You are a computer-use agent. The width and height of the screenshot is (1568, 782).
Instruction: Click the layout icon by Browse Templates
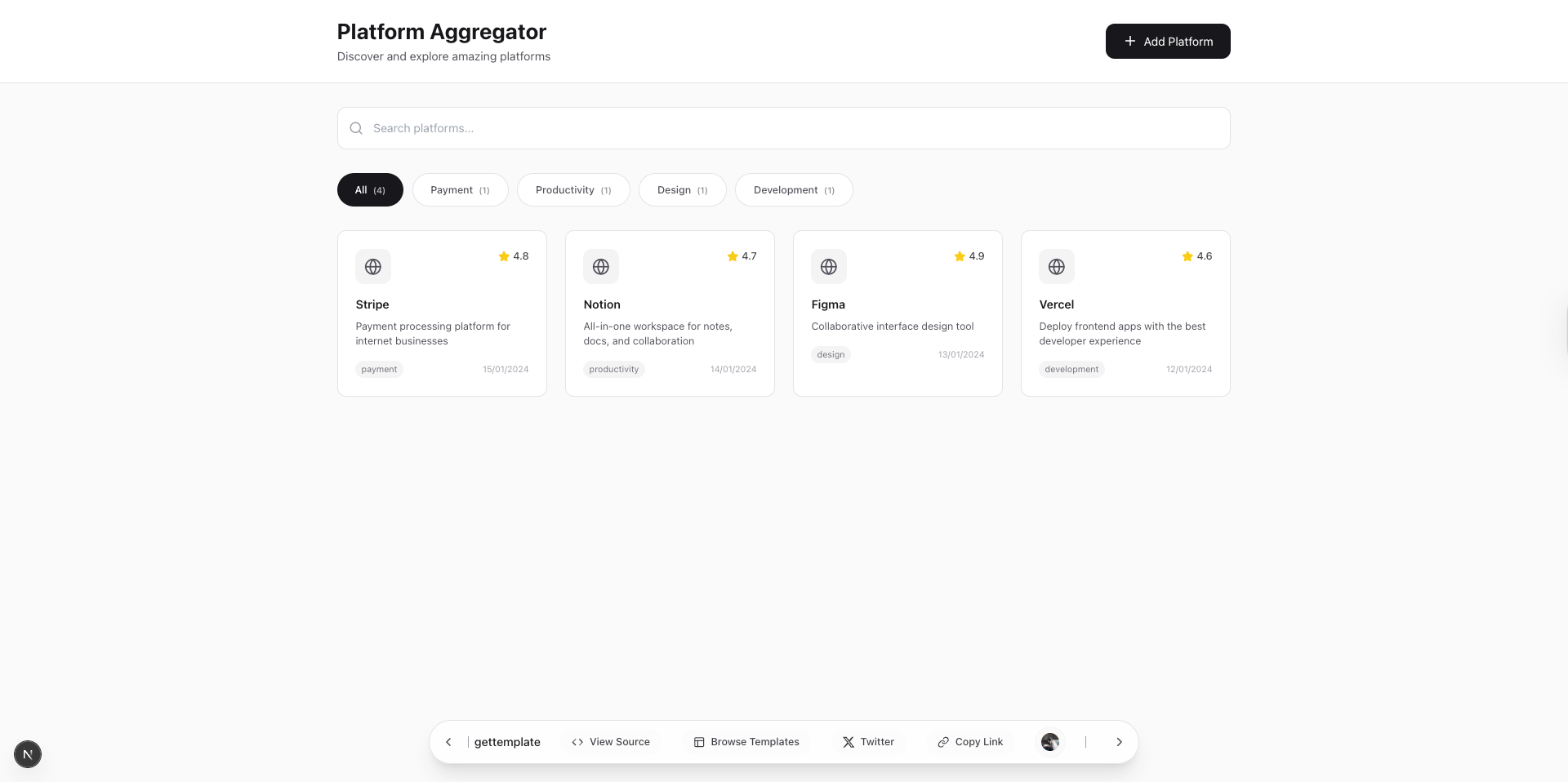click(x=699, y=742)
